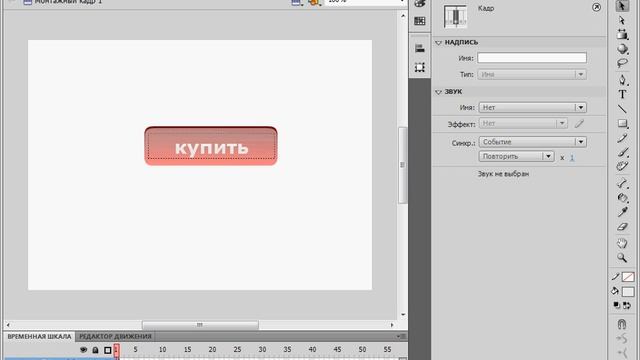Viewport: 640px width, 360px height.
Task: Open the sound Имя dropdown
Action: 533,107
